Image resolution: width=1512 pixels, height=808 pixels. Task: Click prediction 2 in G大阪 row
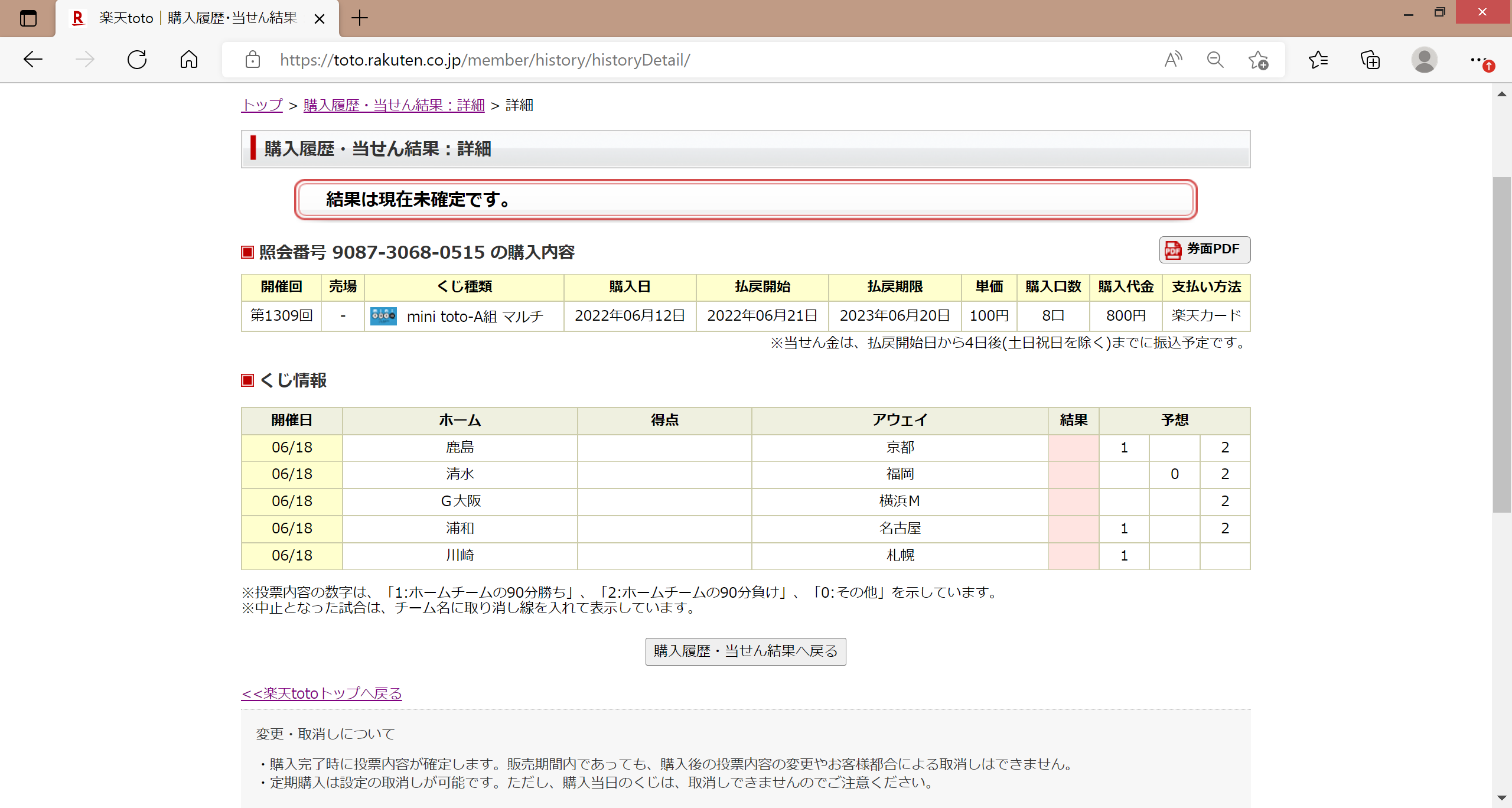coord(1225,501)
